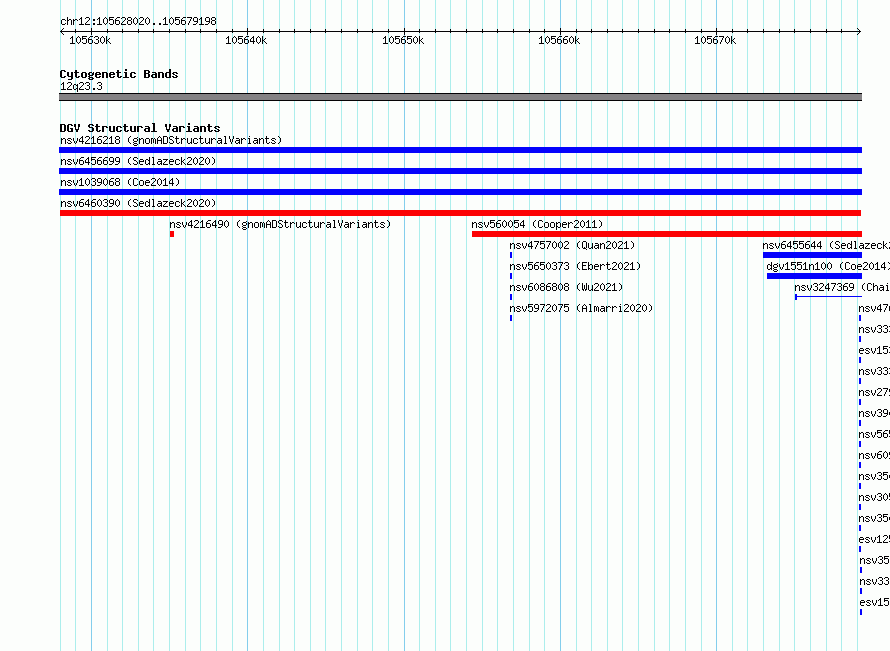Viewport: 890px width, 651px height.
Task: Click the blue tick under nsv4757002
Action: coord(511,255)
